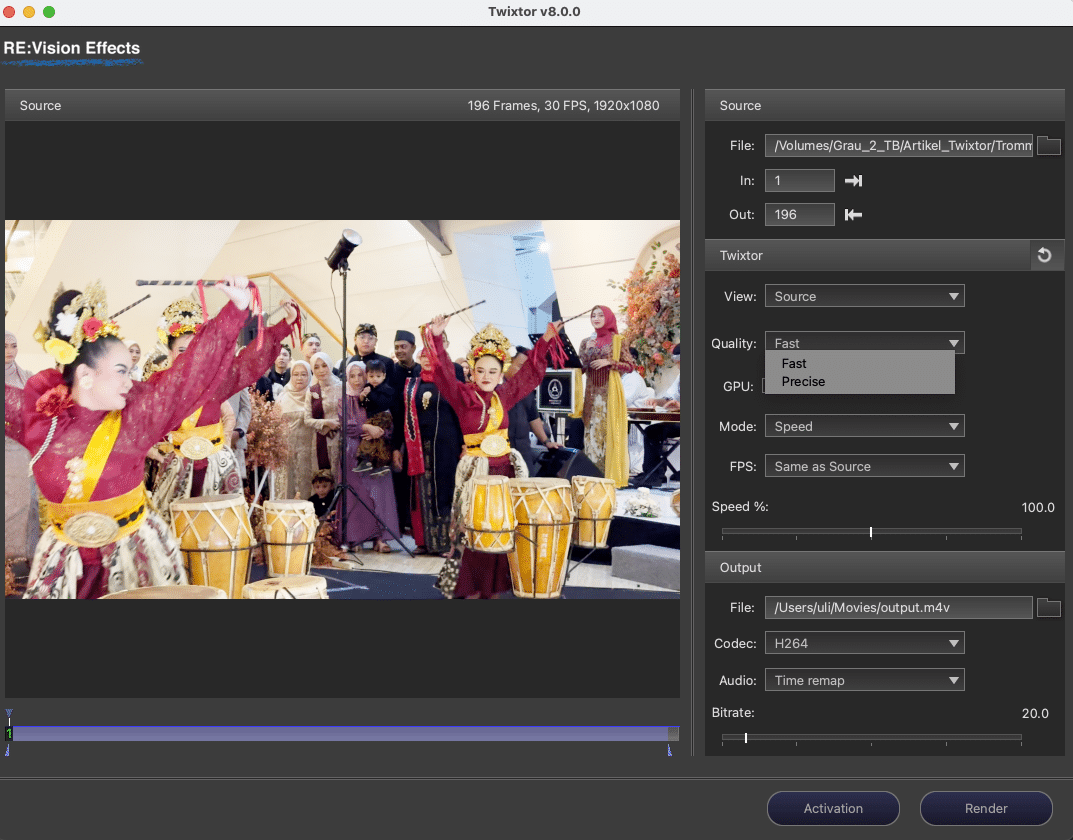This screenshot has height=840, width=1073.
Task: Open the Audio dropdown set to Time remap
Action: pyautogui.click(x=864, y=679)
